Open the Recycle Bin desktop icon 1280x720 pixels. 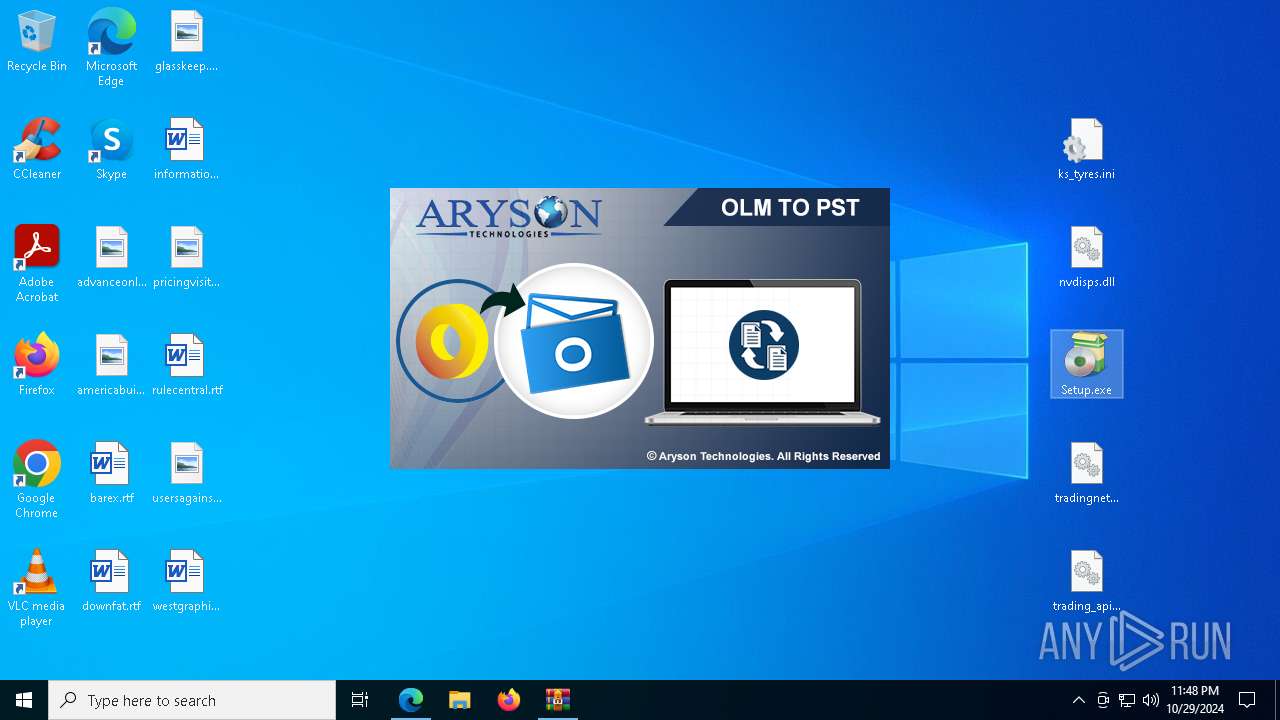tap(37, 42)
